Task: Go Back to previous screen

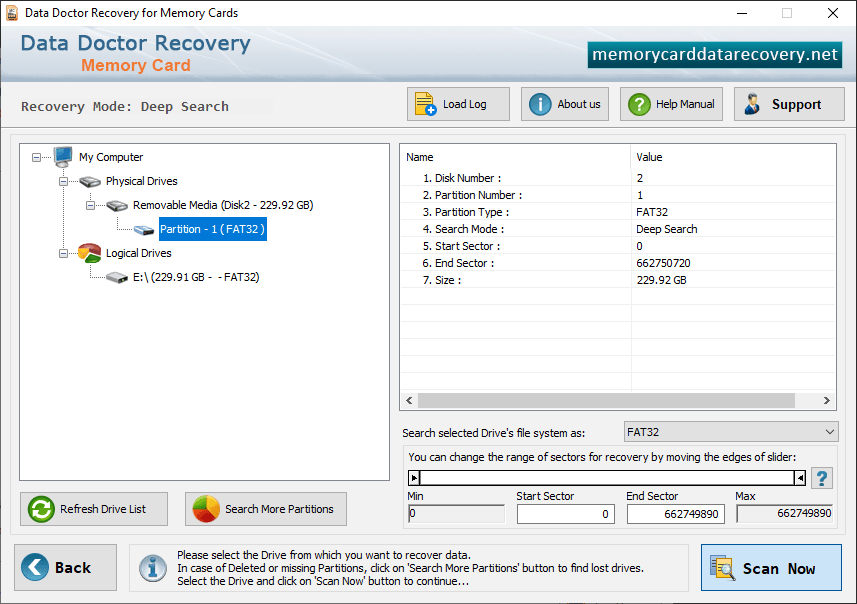Action: (66, 567)
